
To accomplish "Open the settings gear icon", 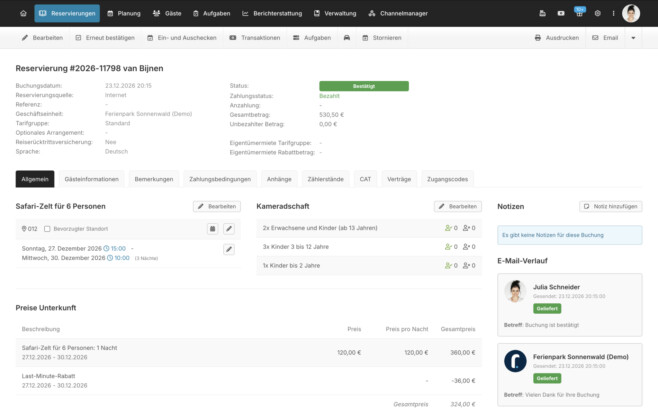I will (x=598, y=13).
